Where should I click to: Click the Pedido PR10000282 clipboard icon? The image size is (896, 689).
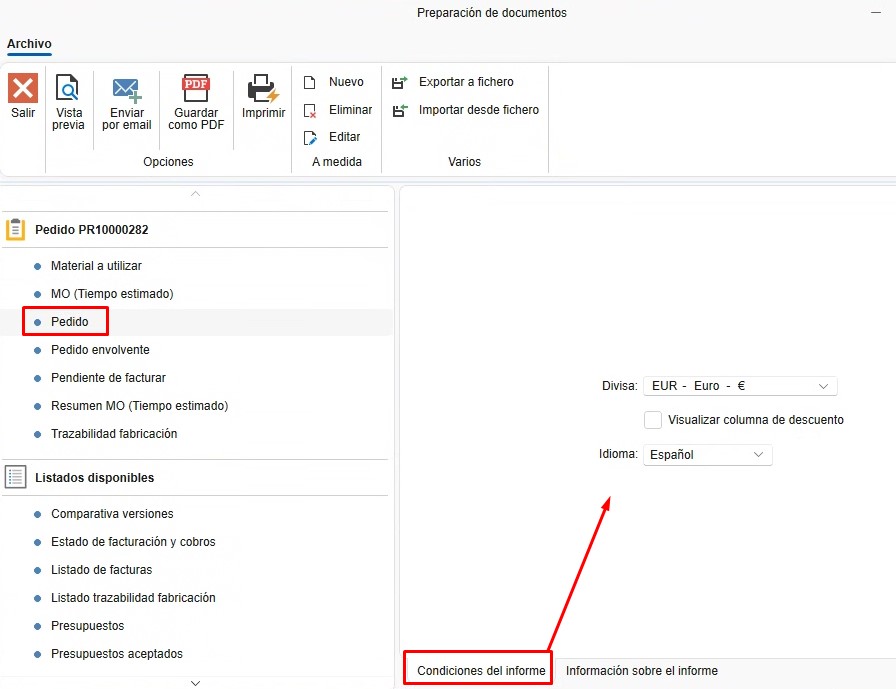coord(15,230)
